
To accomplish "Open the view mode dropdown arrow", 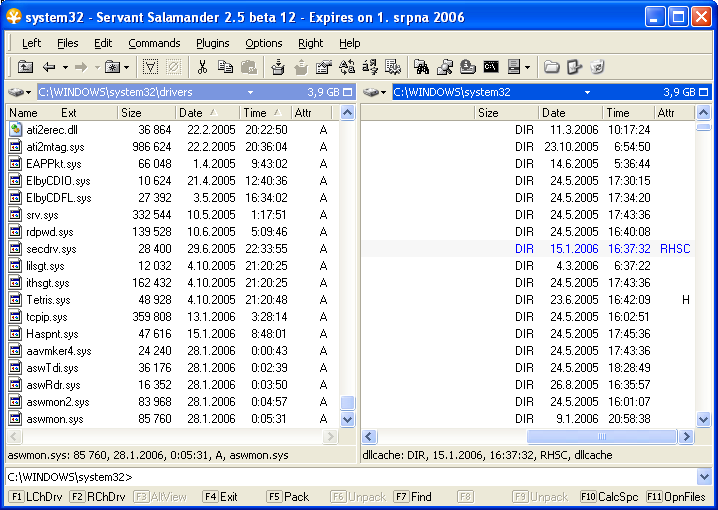I will click(x=528, y=68).
